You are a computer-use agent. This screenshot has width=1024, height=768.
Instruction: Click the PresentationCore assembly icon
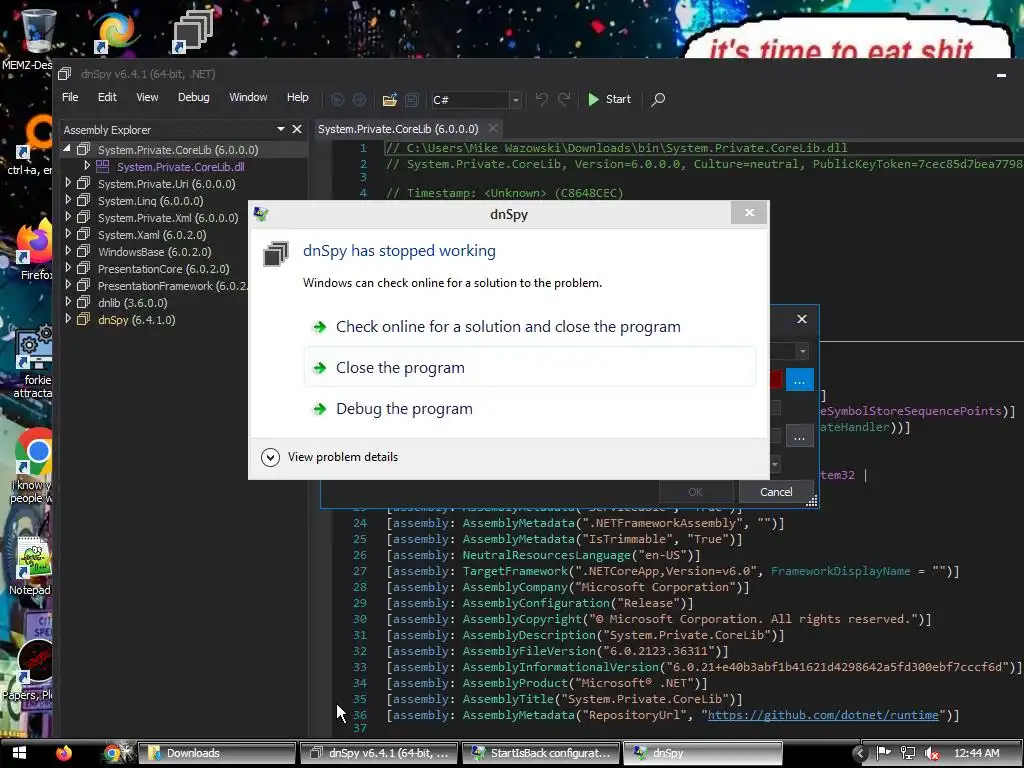pos(84,268)
